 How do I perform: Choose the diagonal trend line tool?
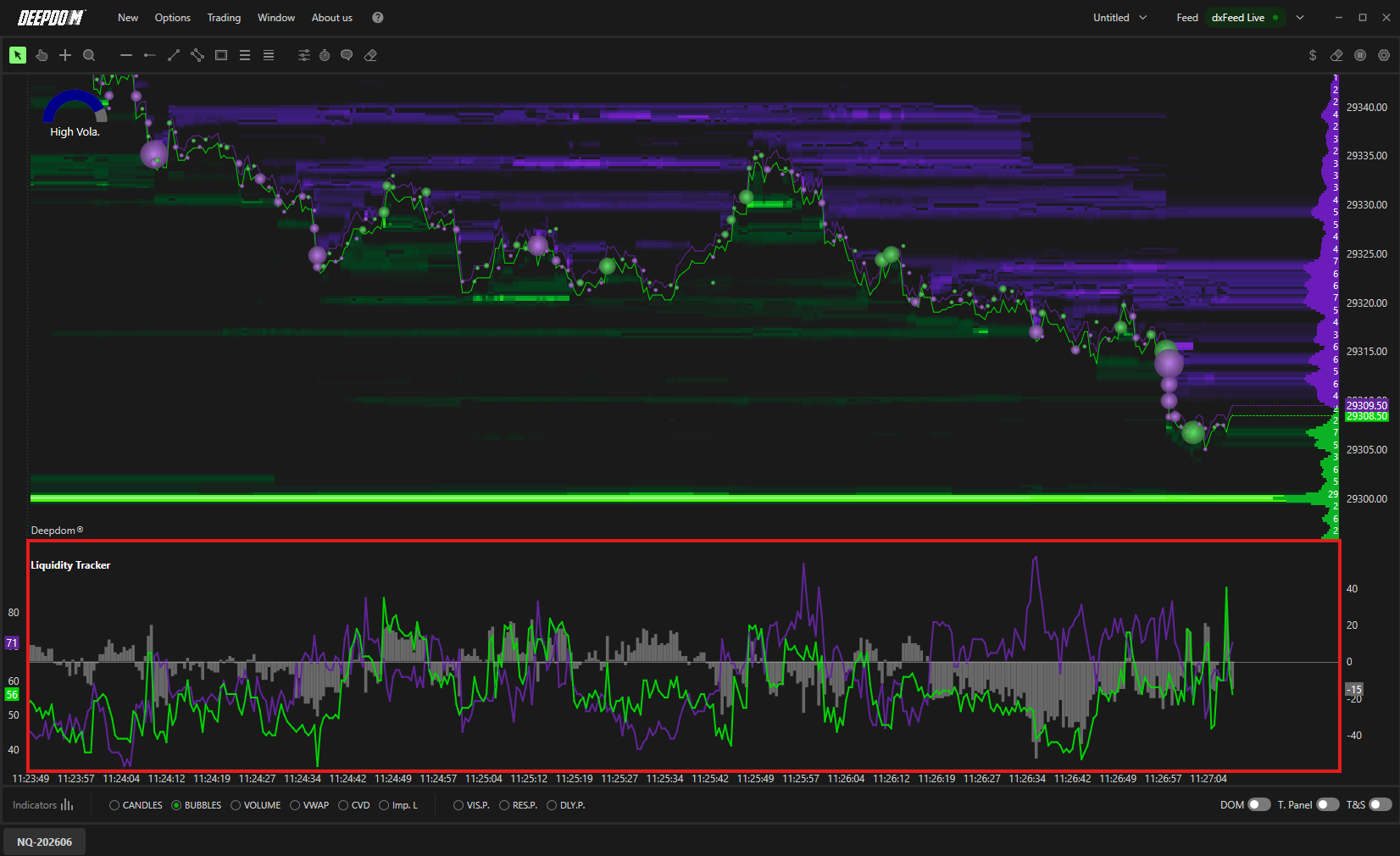point(174,55)
